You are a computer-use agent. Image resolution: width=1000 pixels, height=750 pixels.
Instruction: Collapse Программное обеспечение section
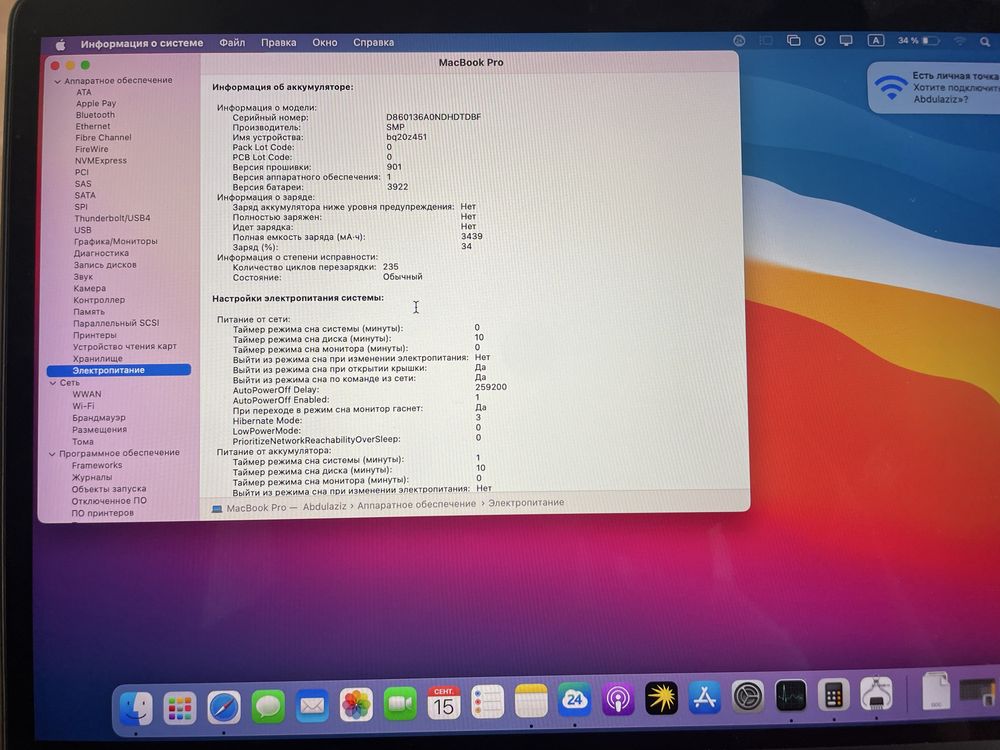(x=52, y=454)
